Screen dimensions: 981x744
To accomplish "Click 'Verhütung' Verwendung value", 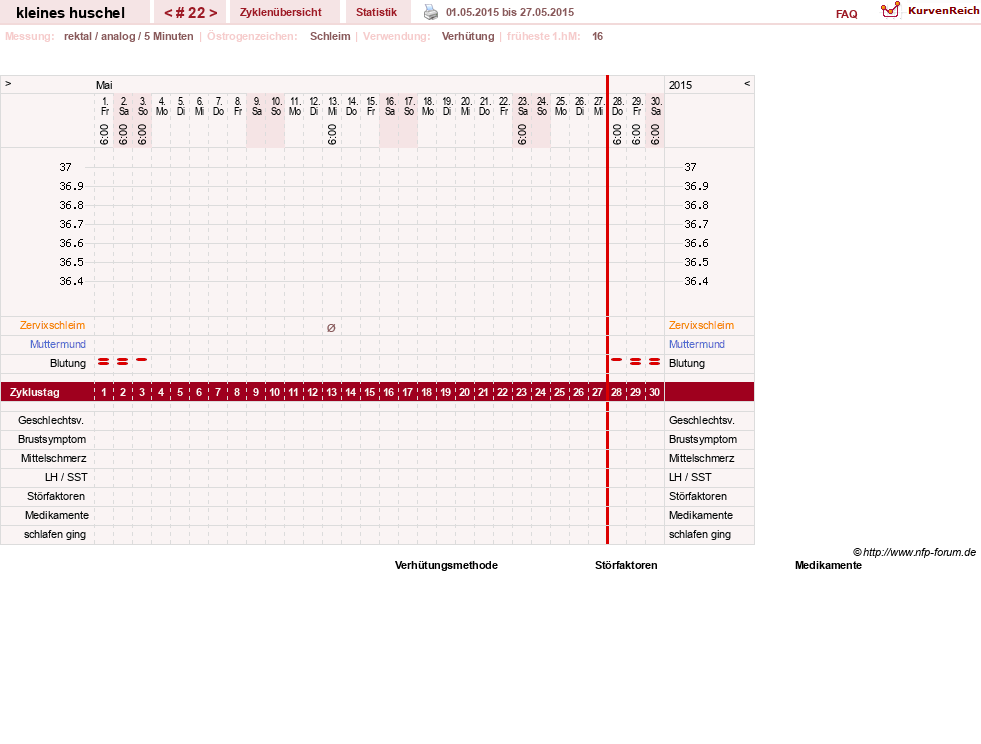I will [x=468, y=36].
